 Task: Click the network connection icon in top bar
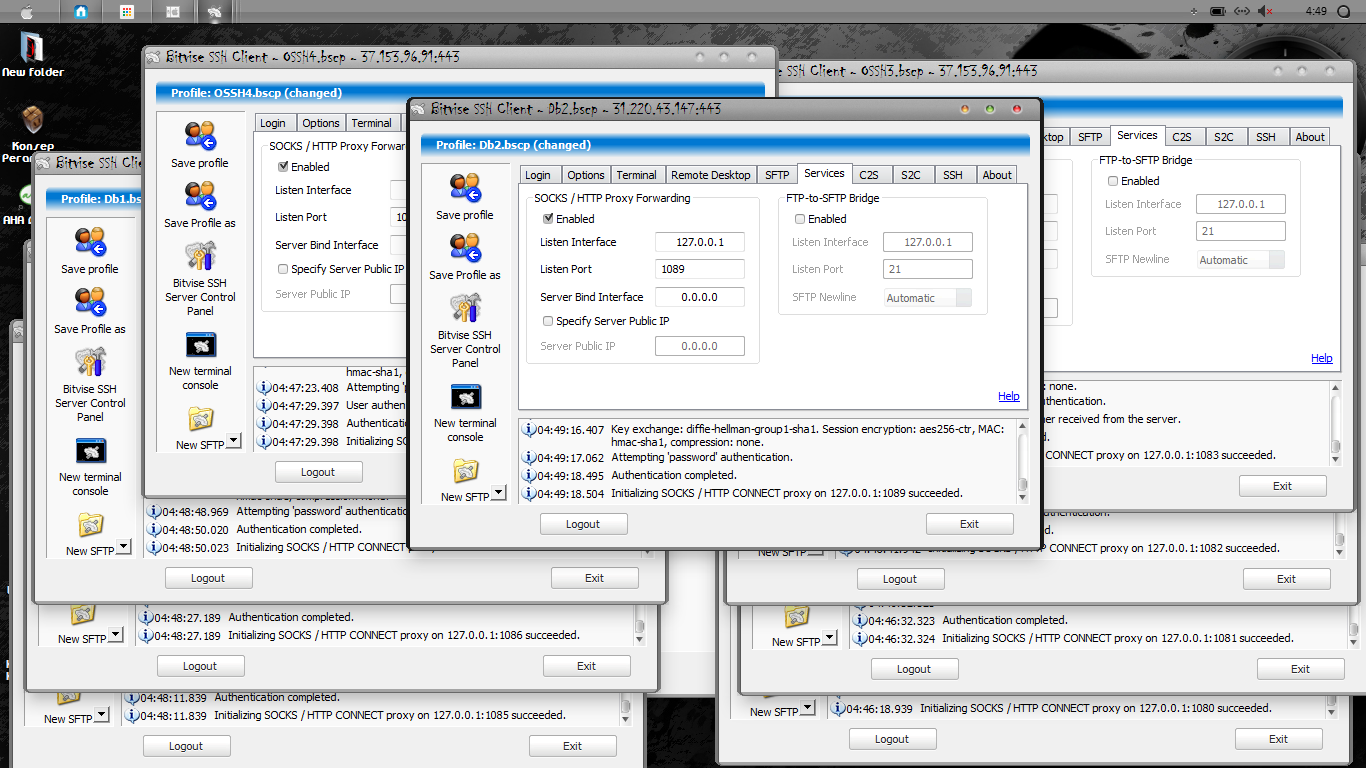[1242, 11]
